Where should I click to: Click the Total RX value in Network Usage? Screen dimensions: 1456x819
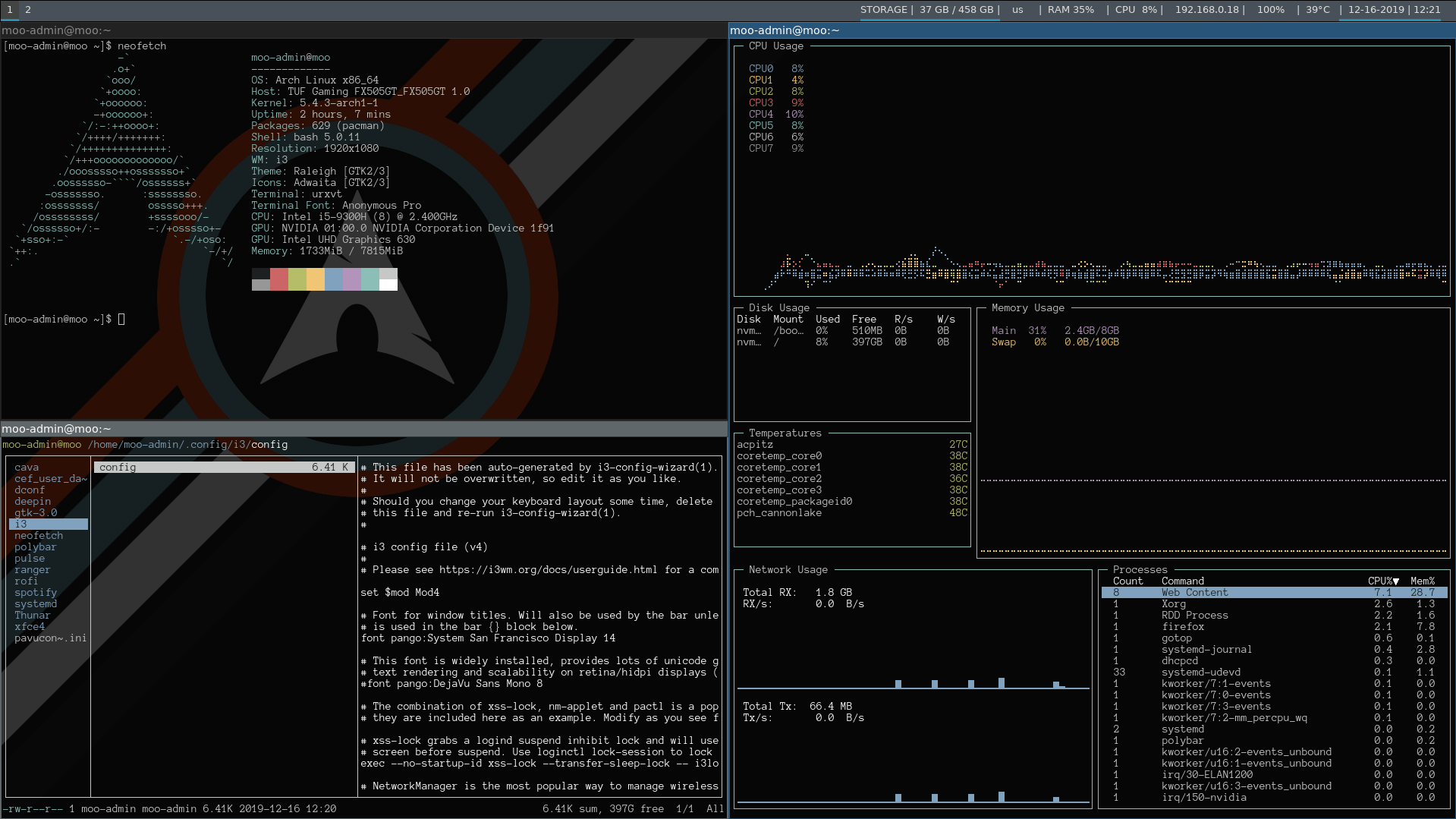[x=834, y=593]
